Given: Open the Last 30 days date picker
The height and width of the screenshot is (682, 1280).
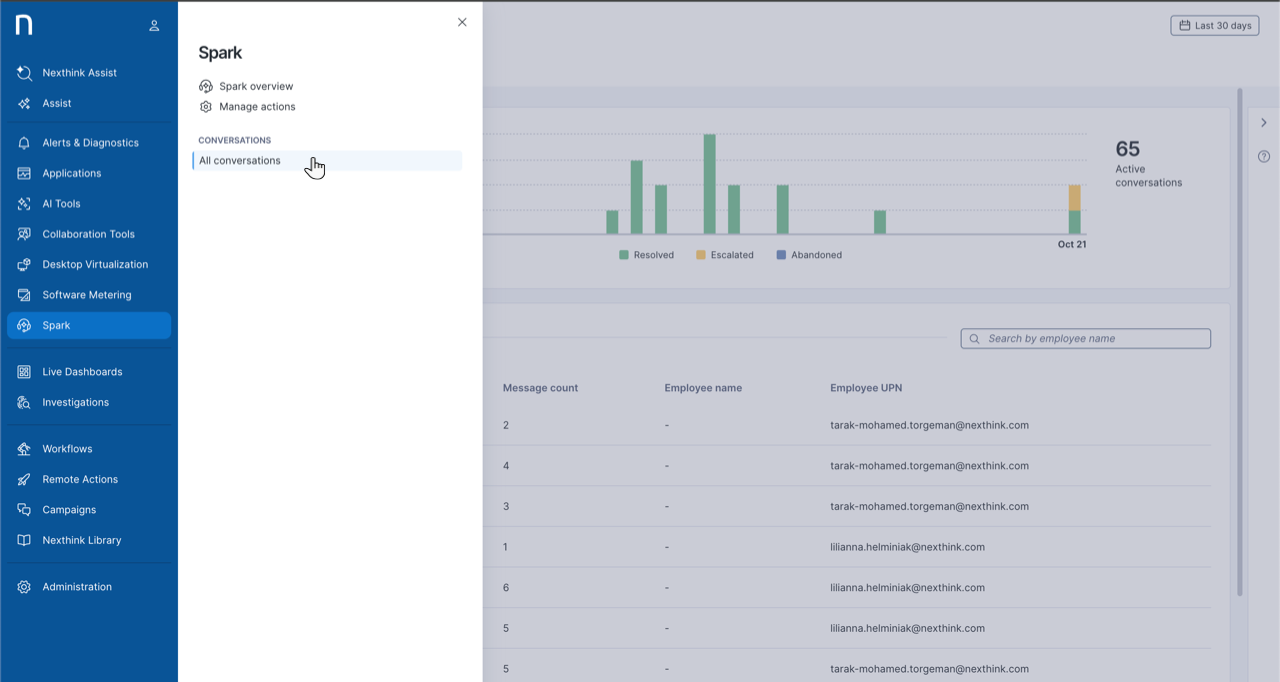Looking at the screenshot, I should tap(1214, 26).
